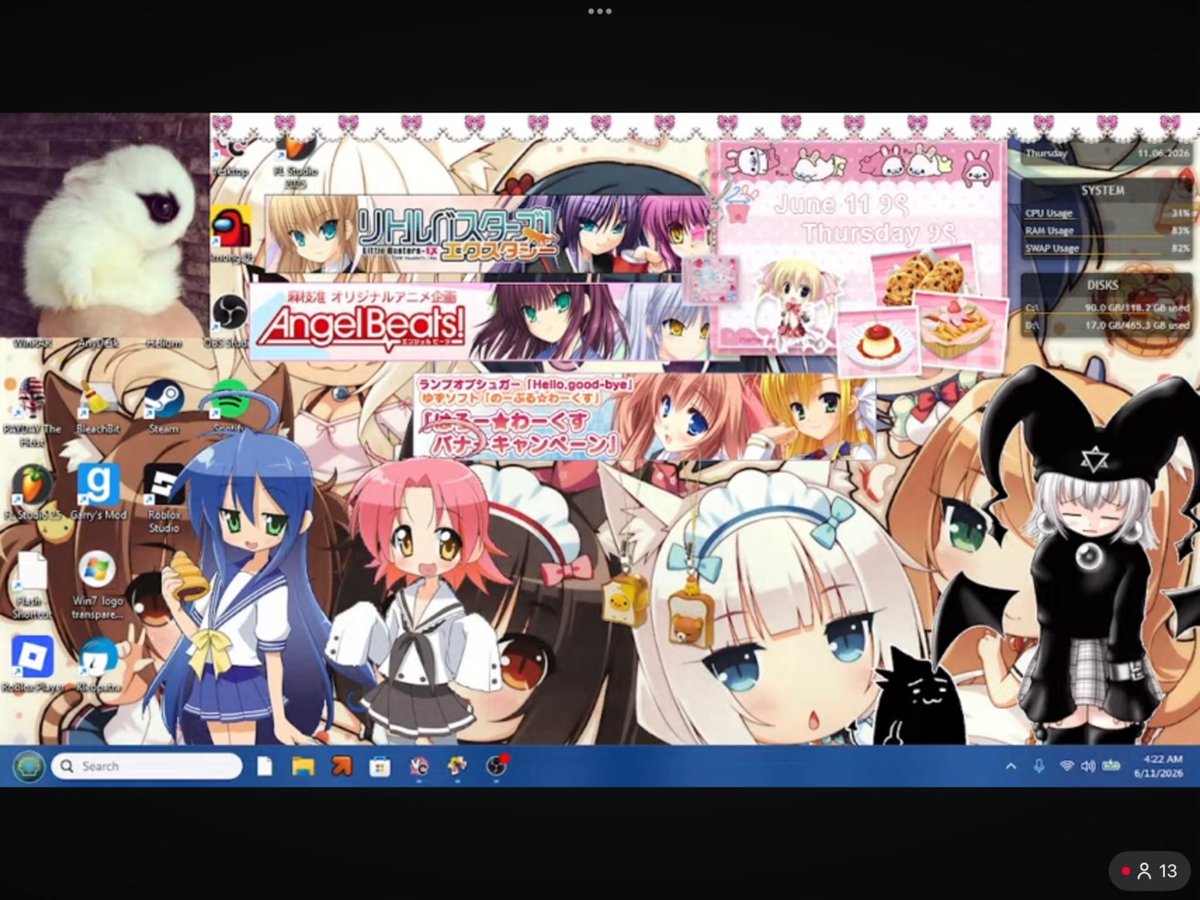Click the battery icon in system tray

(1111, 766)
